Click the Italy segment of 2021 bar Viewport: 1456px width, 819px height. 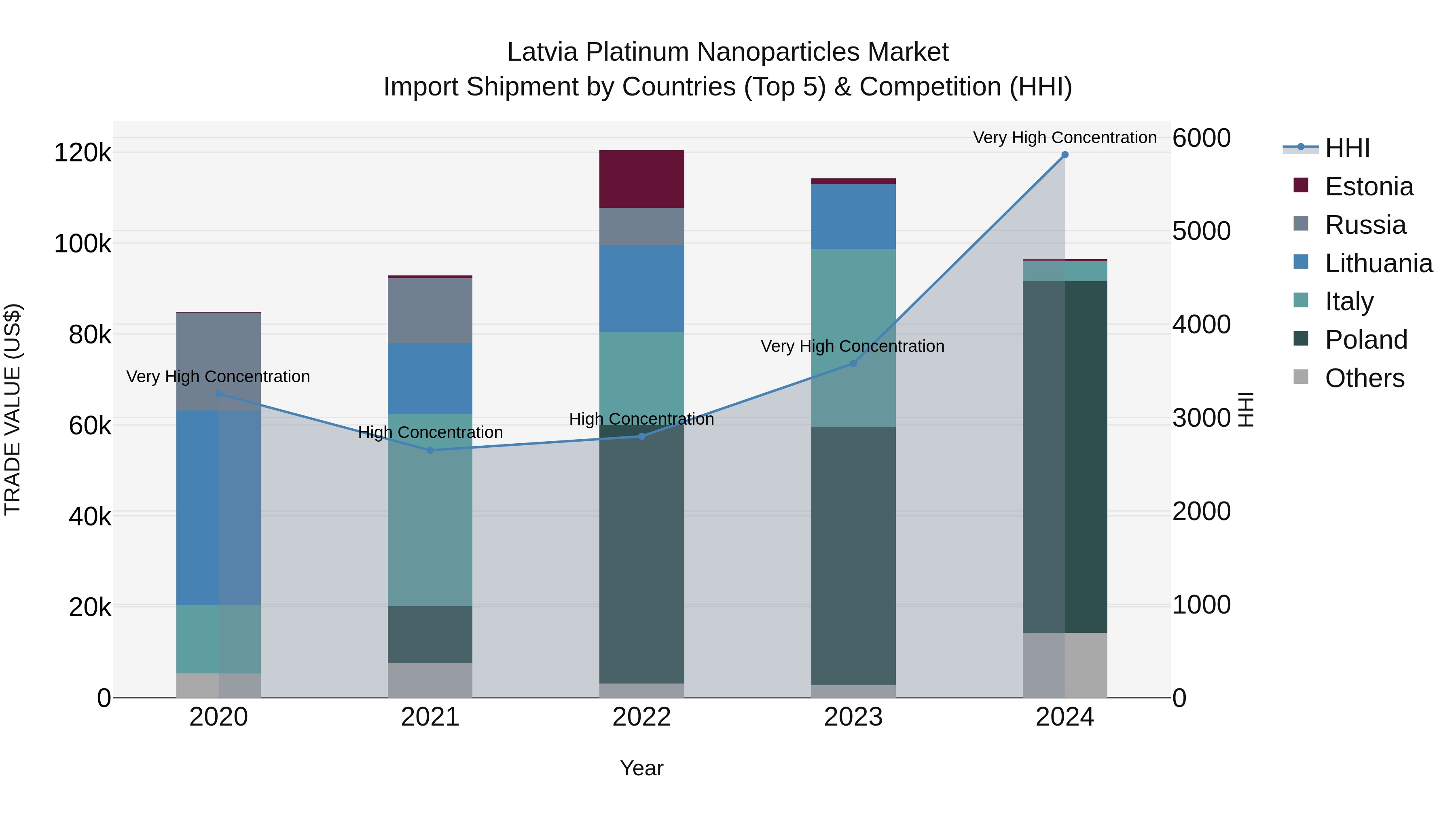(x=430, y=510)
